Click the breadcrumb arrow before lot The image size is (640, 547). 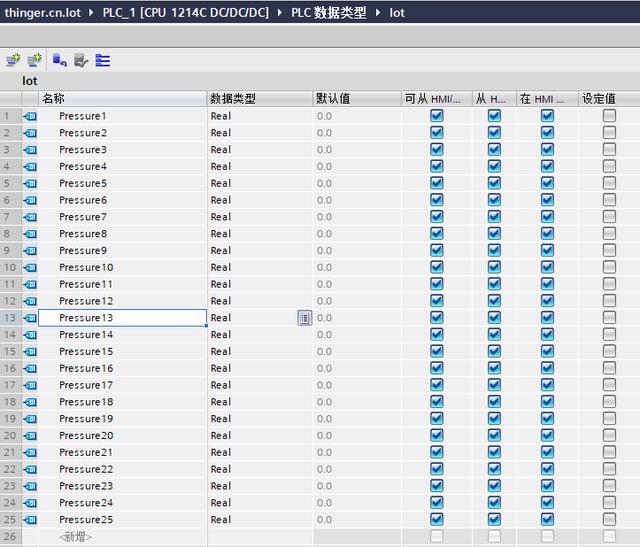click(381, 13)
